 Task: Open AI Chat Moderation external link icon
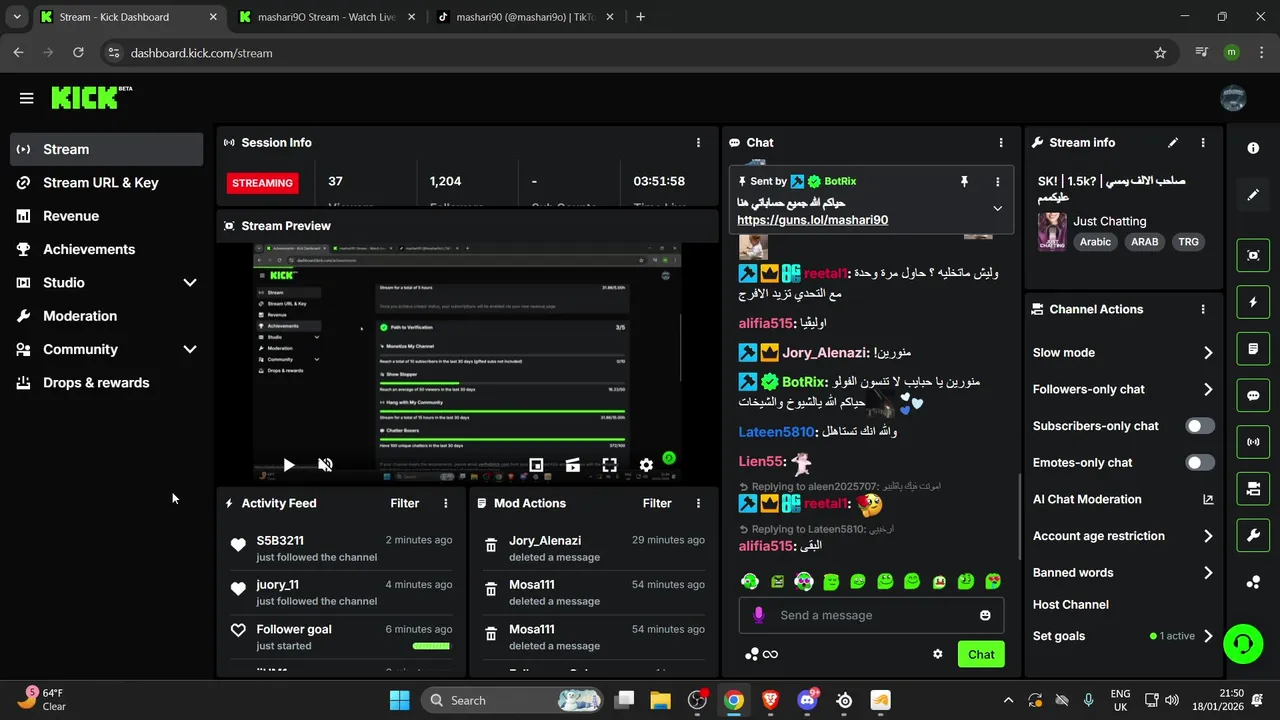pos(1208,500)
